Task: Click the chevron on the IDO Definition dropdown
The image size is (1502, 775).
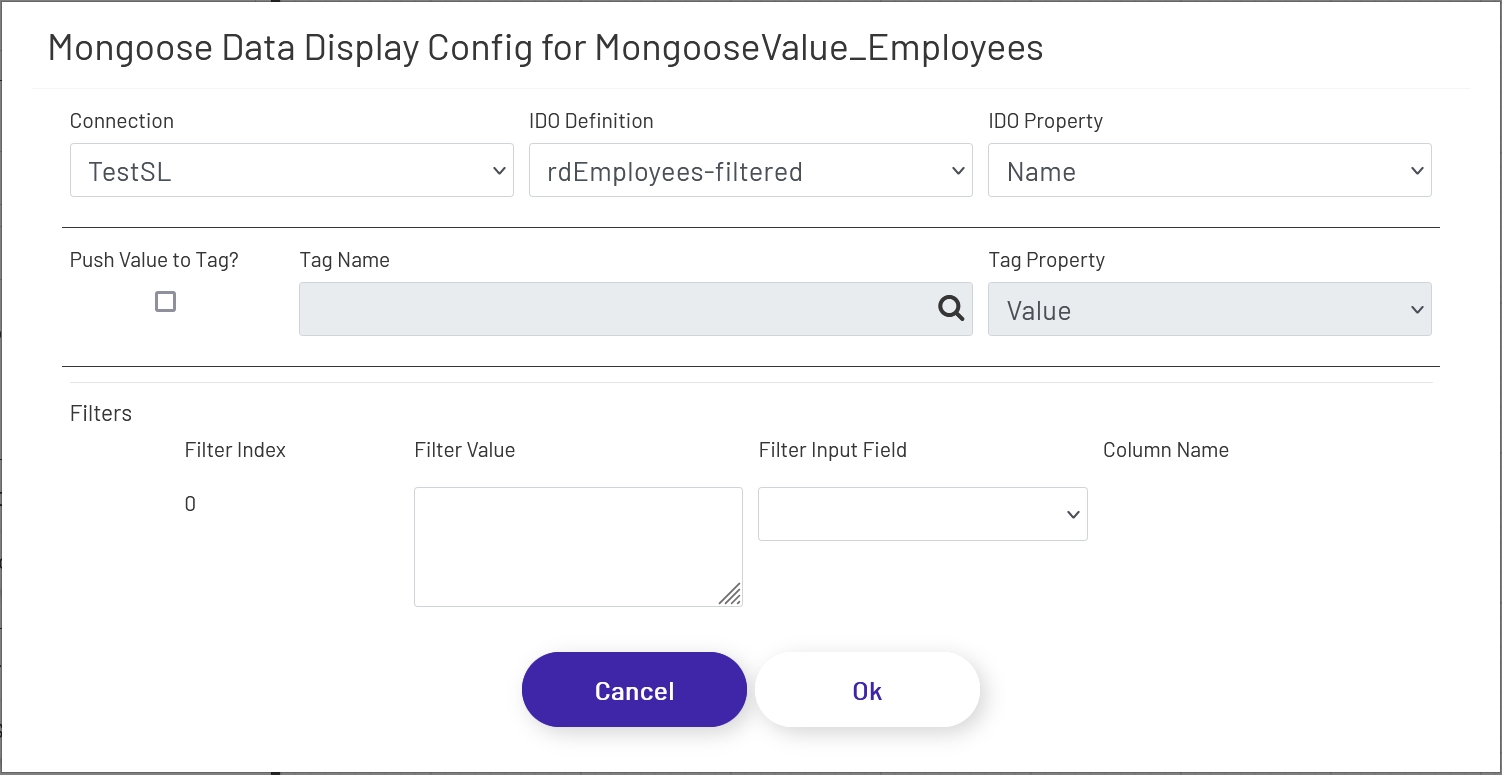Action: 958,170
